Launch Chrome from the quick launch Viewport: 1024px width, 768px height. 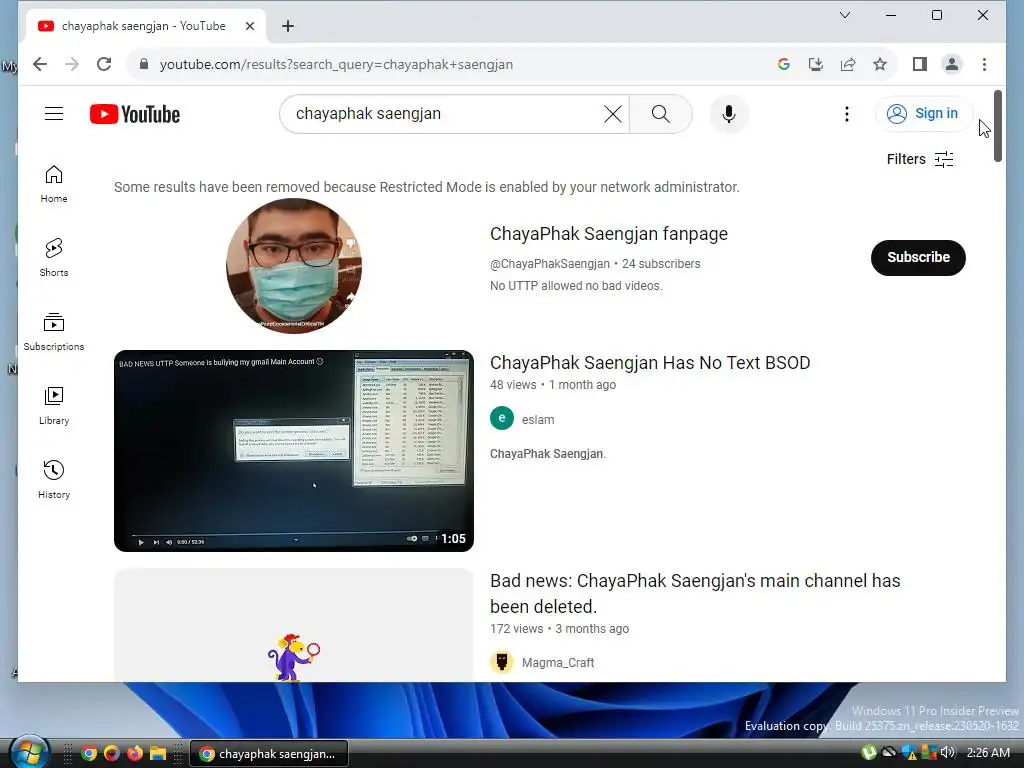[x=89, y=754]
